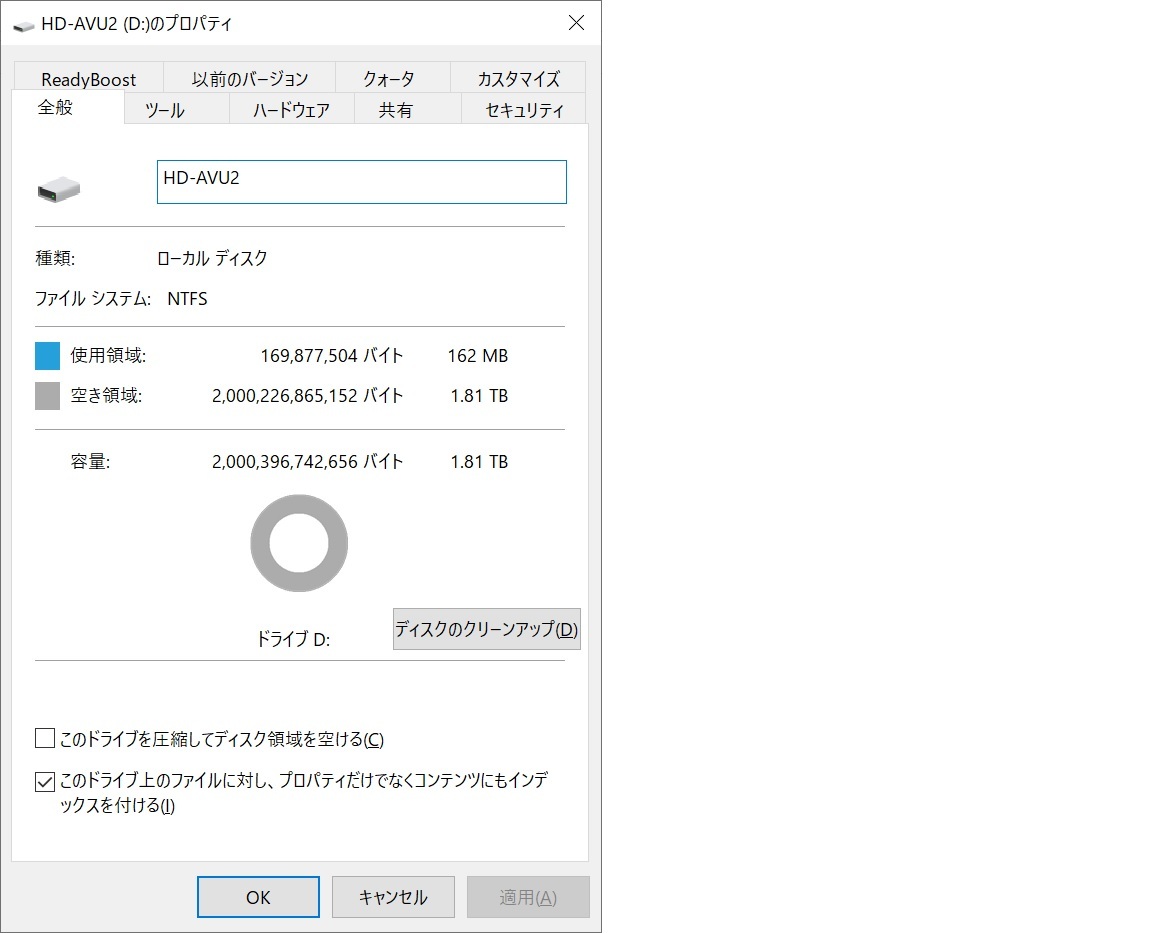Switch to the ハードウェア tab
1152x933 pixels.
pos(291,110)
